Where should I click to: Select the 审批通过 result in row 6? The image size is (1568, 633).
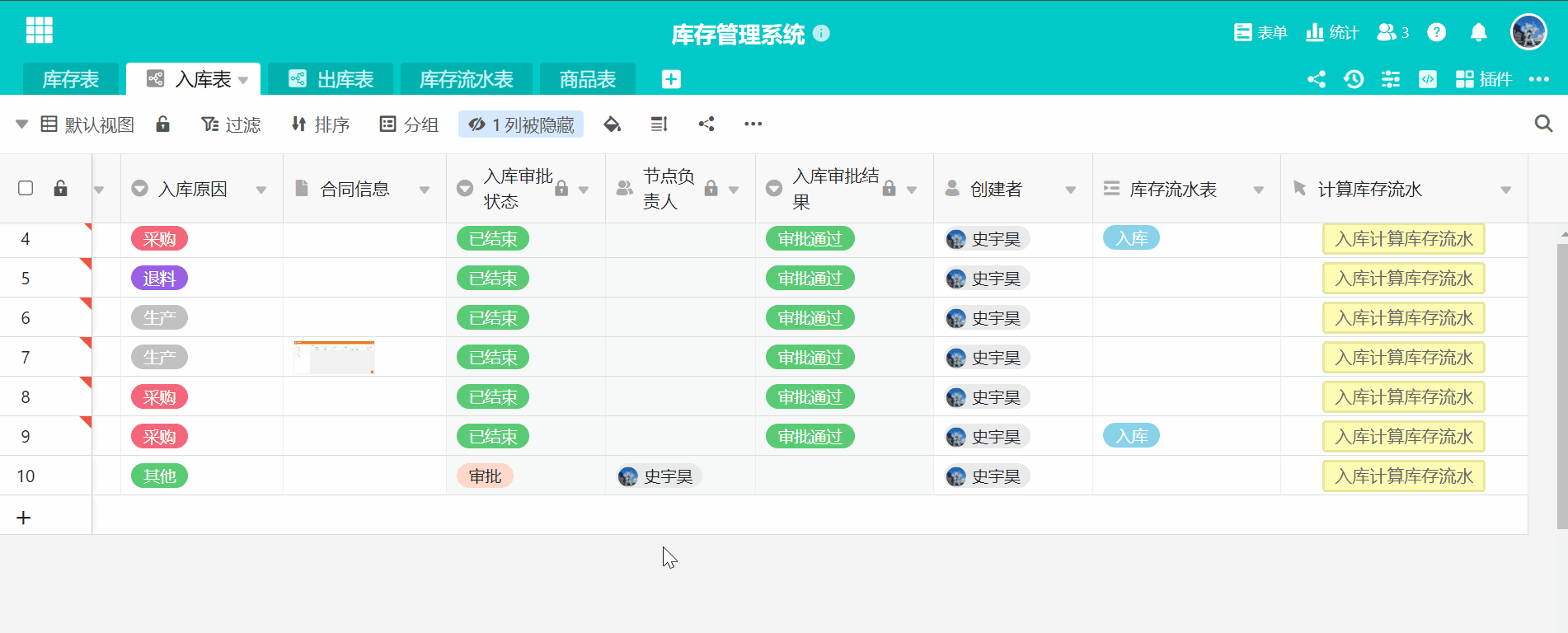pyautogui.click(x=810, y=318)
